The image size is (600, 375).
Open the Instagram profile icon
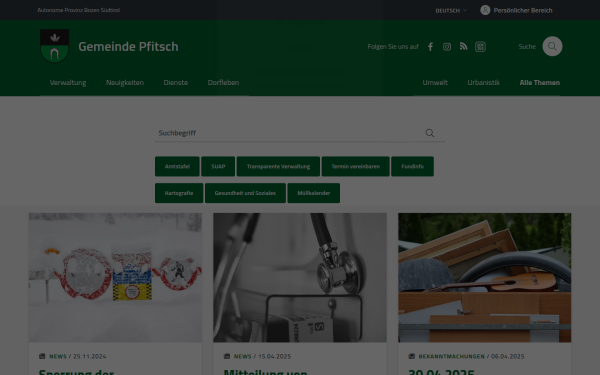pyautogui.click(x=447, y=47)
